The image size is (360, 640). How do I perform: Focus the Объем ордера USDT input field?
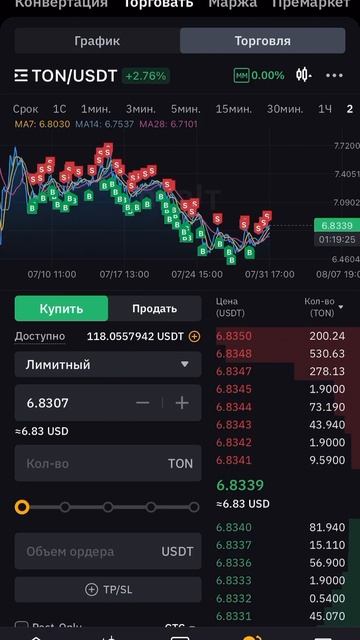coord(108,551)
